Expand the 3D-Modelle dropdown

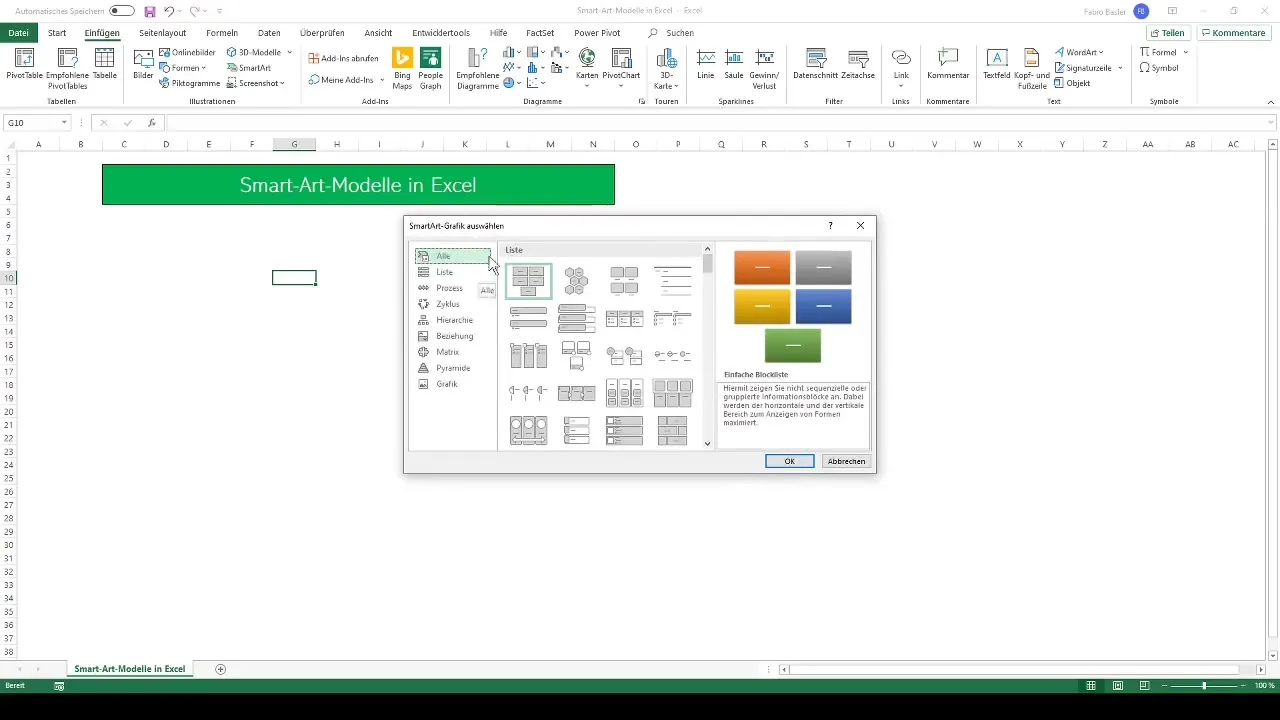click(x=289, y=52)
